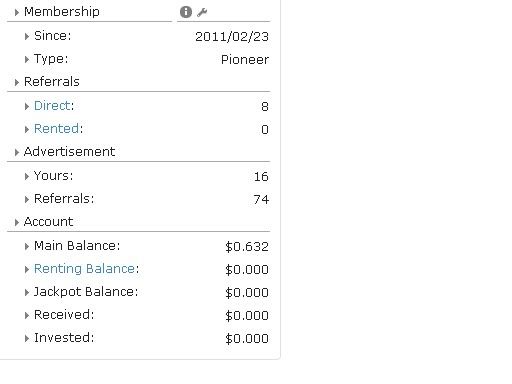Click the arrow beside Rented
This screenshot has height=384, width=512.
click(x=27, y=129)
